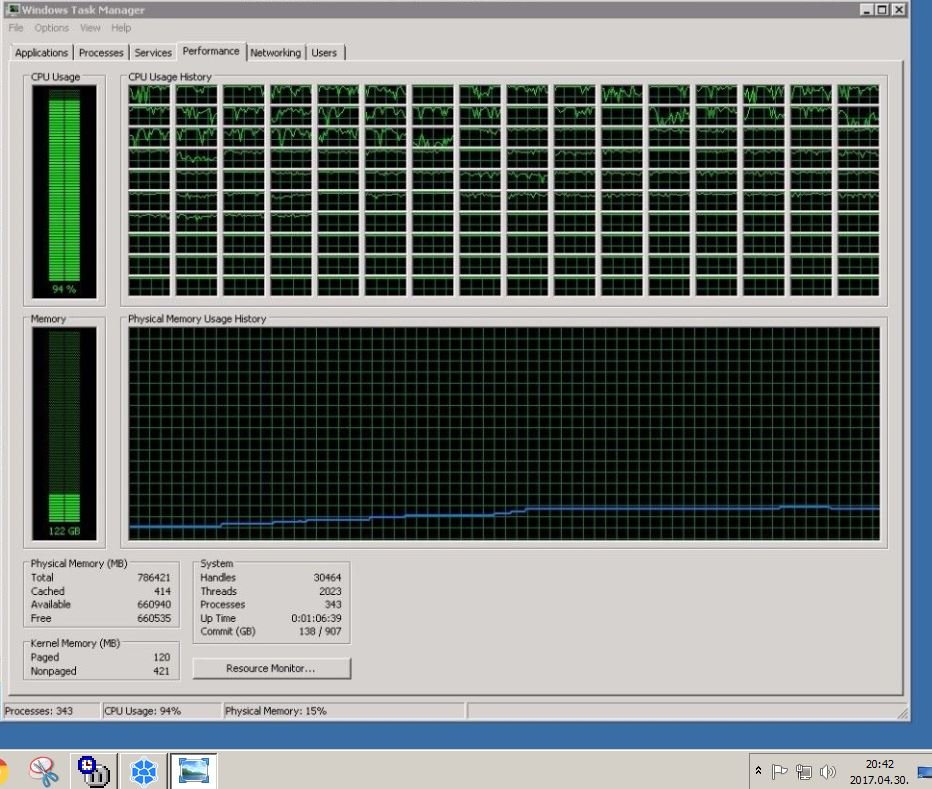This screenshot has width=932, height=789.
Task: Switch to the Applications tab
Action: [x=41, y=52]
